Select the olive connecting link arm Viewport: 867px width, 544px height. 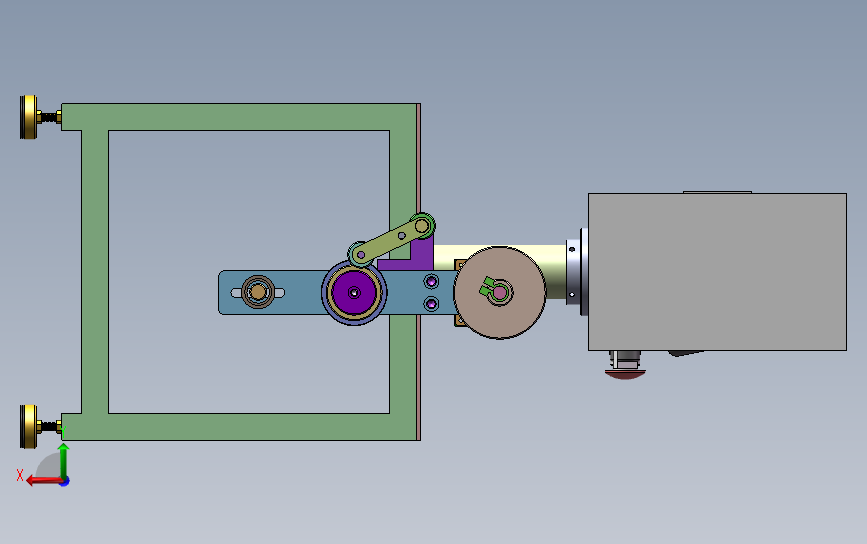click(391, 240)
